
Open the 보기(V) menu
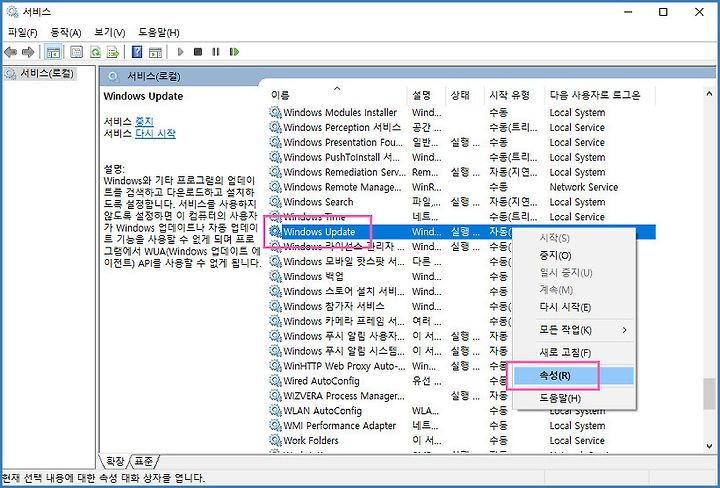pyautogui.click(x=110, y=33)
